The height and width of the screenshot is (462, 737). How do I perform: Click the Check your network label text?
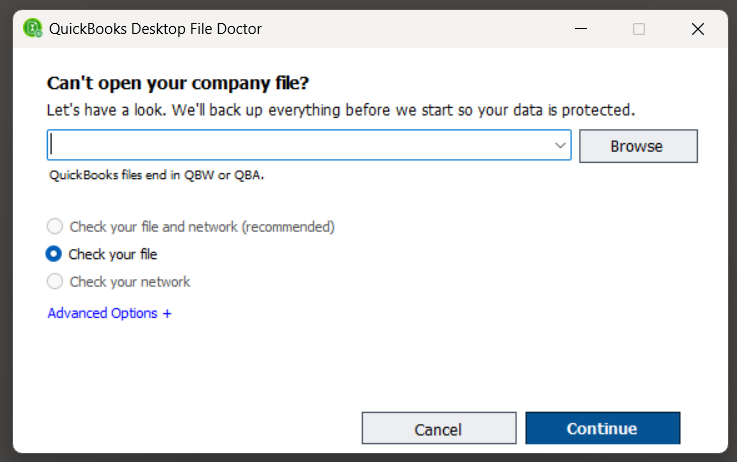point(130,282)
